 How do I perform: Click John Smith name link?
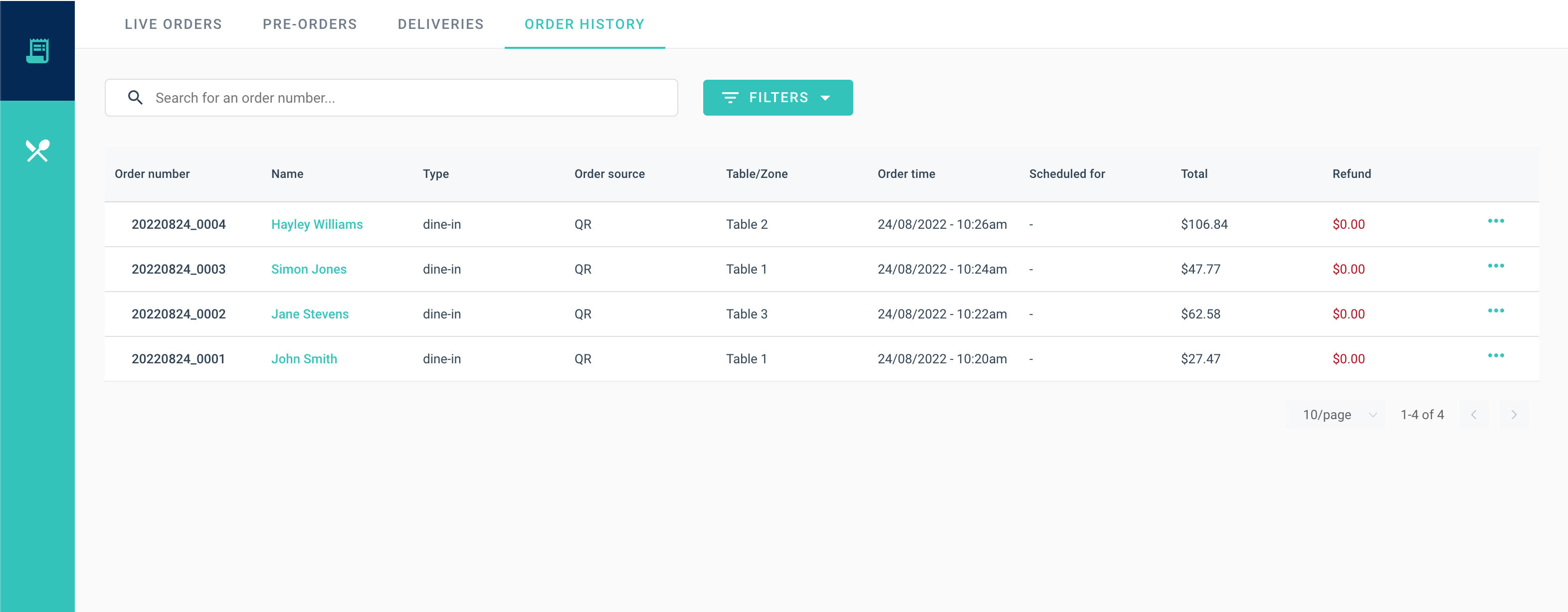(x=304, y=359)
